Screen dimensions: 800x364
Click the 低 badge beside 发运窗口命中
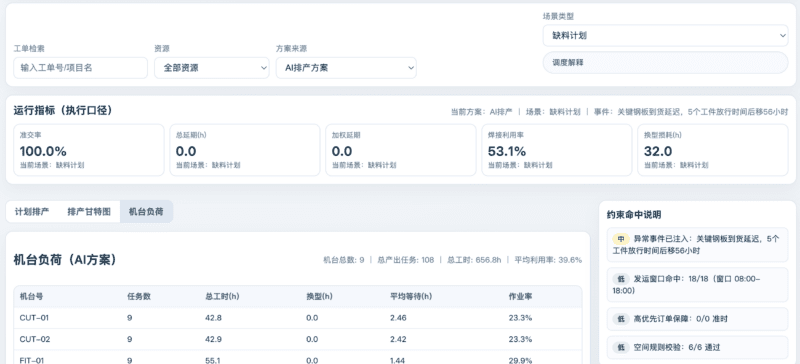[x=621, y=278]
